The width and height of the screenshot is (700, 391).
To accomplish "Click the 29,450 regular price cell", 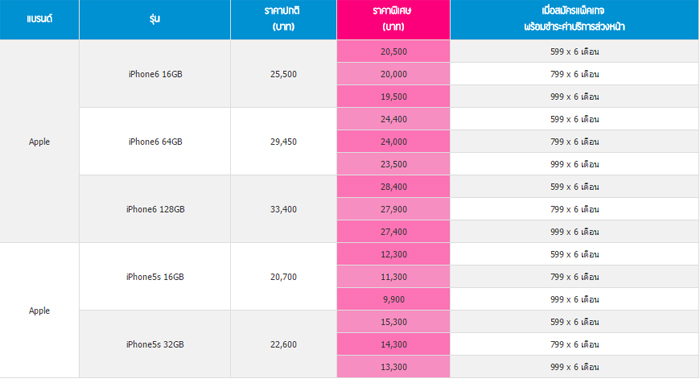I will tap(283, 141).
